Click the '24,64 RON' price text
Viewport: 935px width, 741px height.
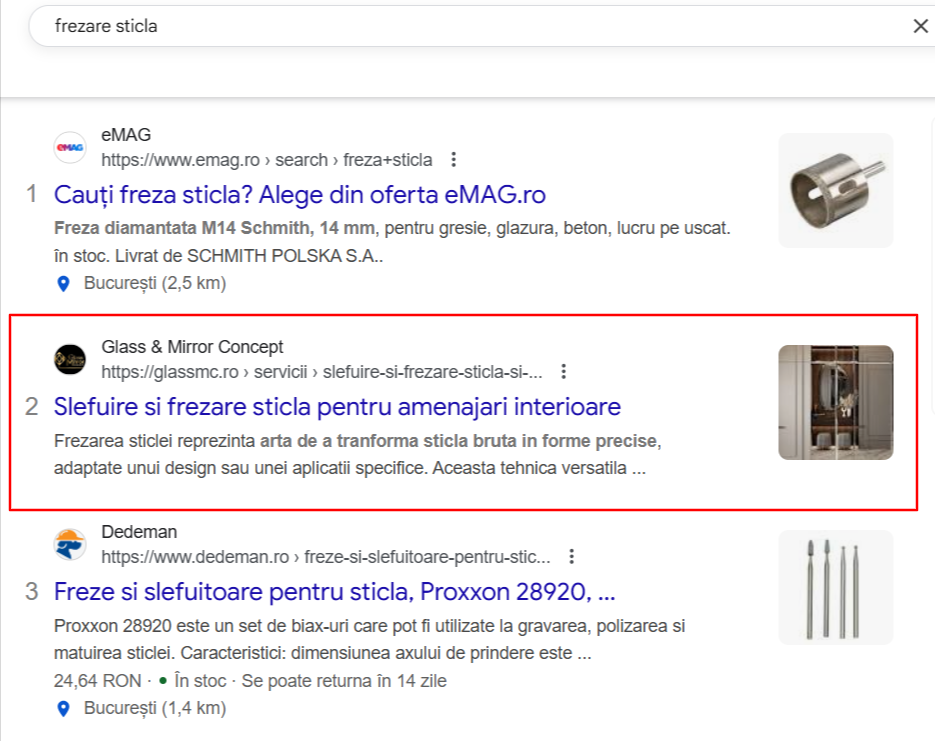click(97, 681)
